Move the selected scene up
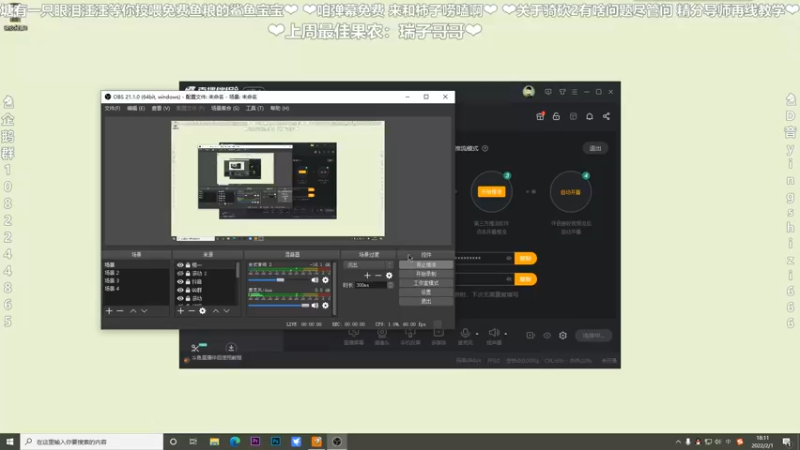 (133, 311)
